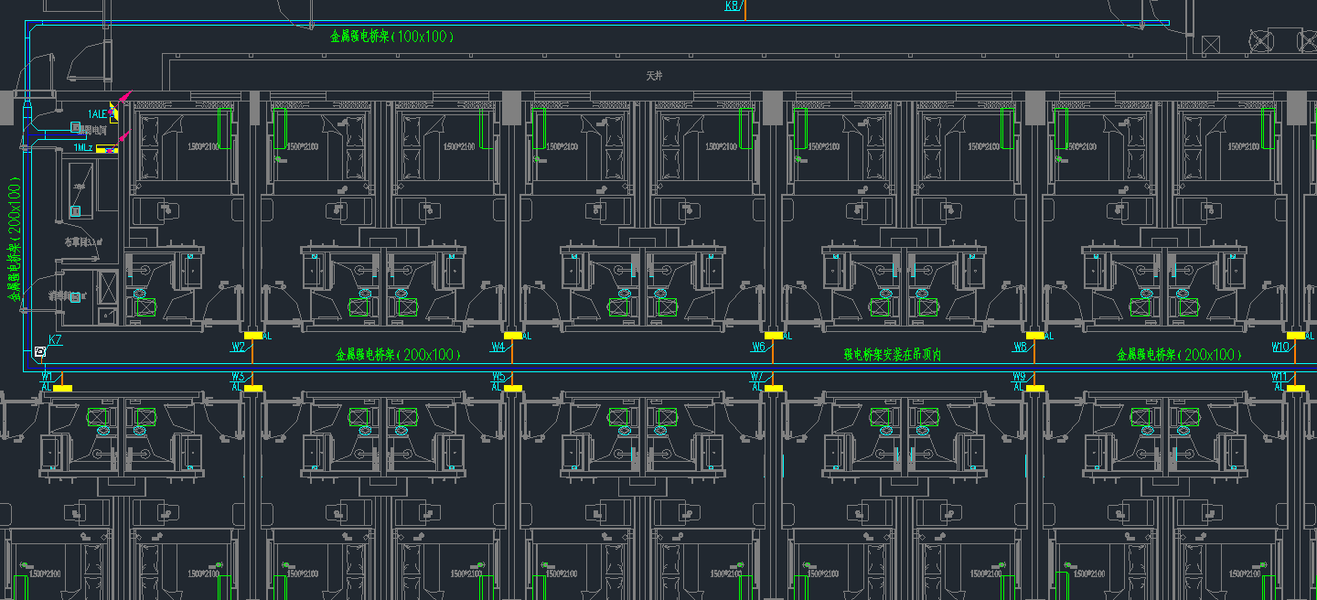The image size is (1317, 600).
Task: Select the W10 circuit label
Action: click(x=1280, y=347)
